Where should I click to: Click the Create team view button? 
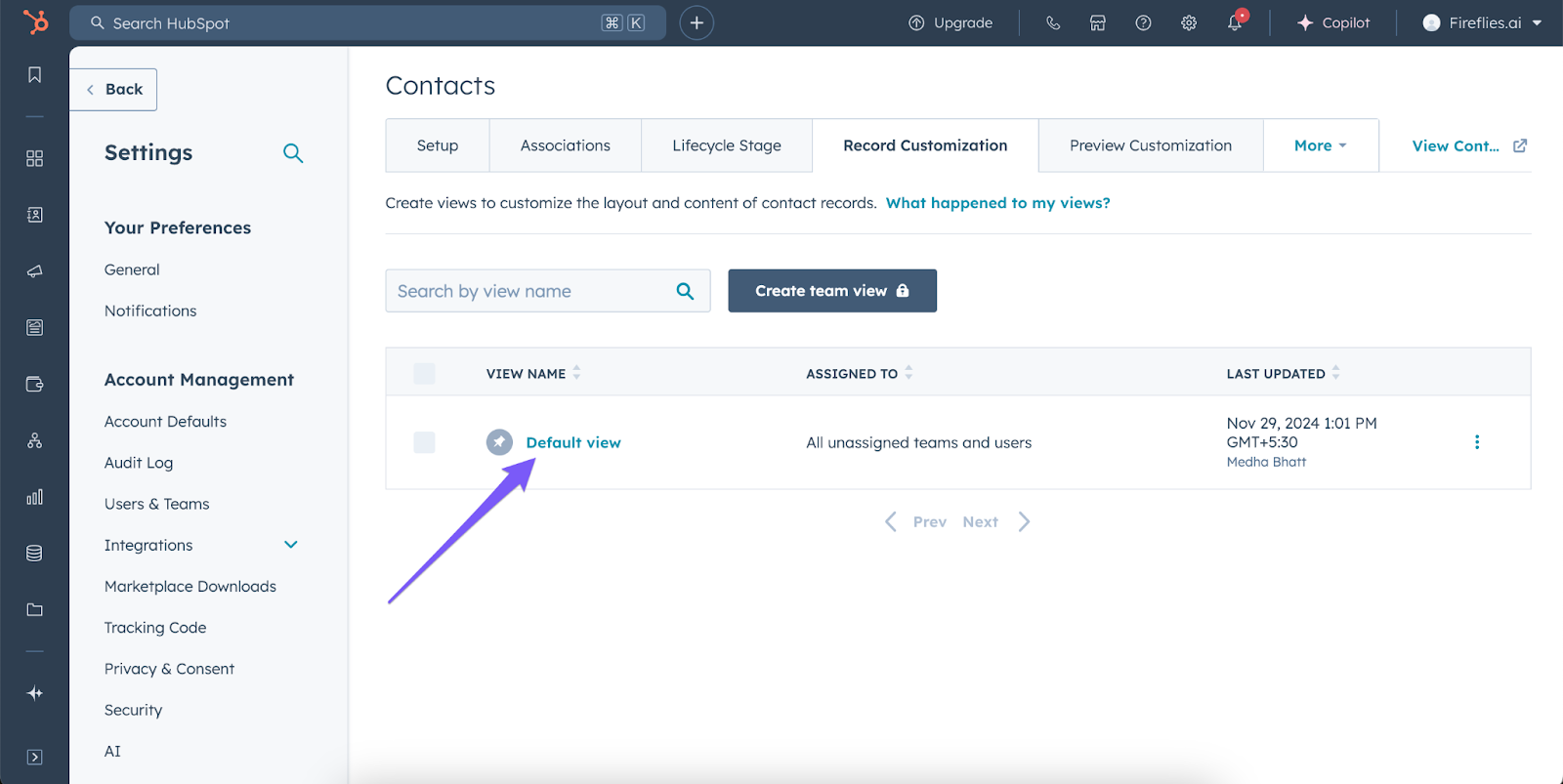click(x=831, y=291)
